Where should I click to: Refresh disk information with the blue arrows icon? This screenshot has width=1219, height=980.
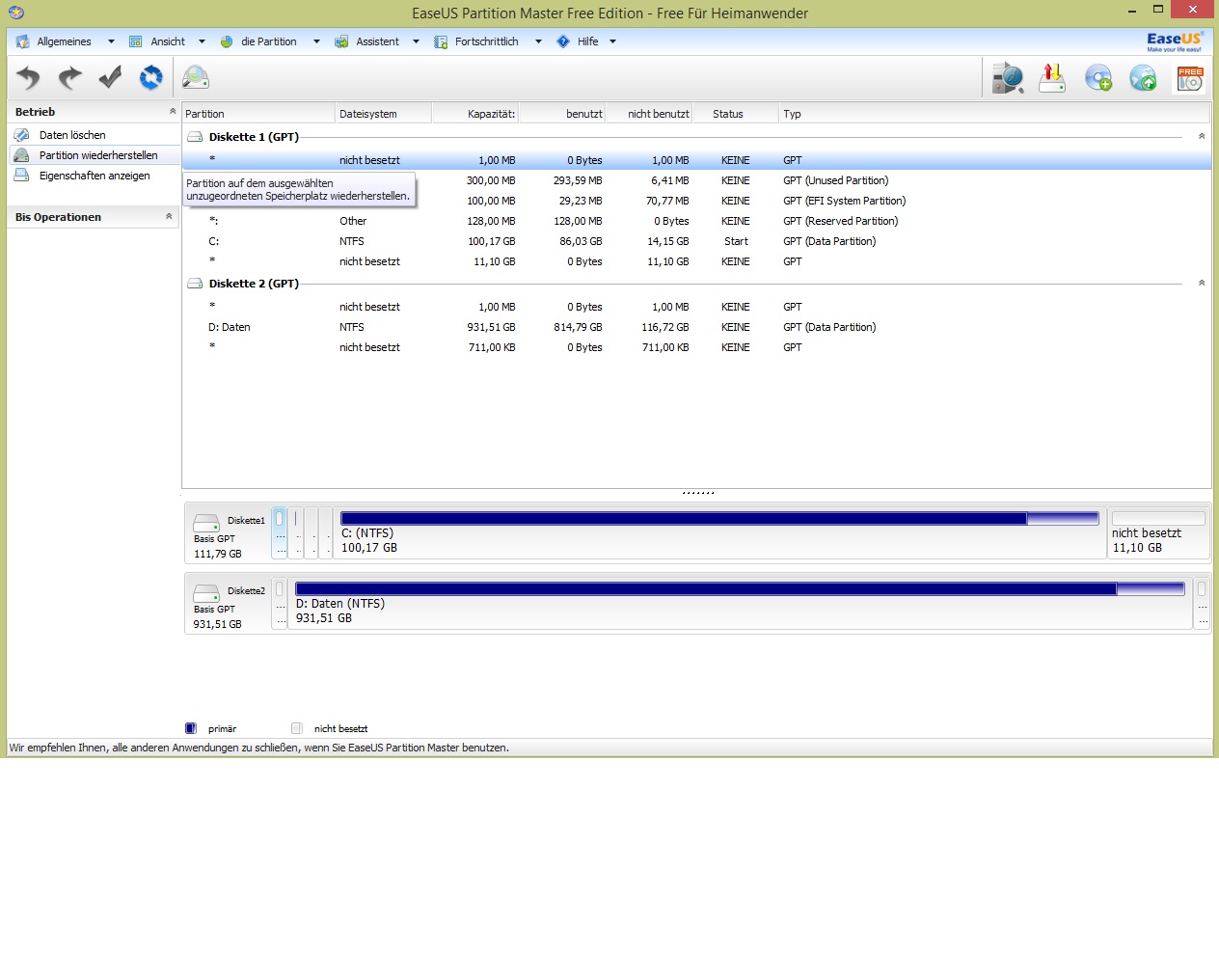(x=151, y=77)
